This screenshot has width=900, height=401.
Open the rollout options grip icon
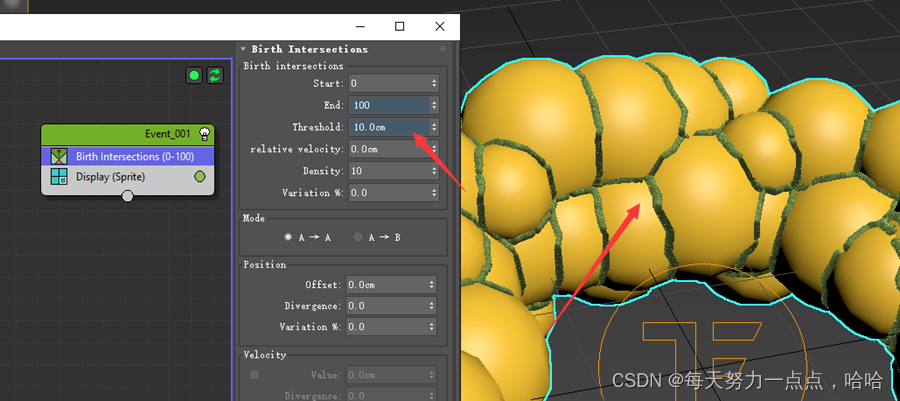(443, 49)
